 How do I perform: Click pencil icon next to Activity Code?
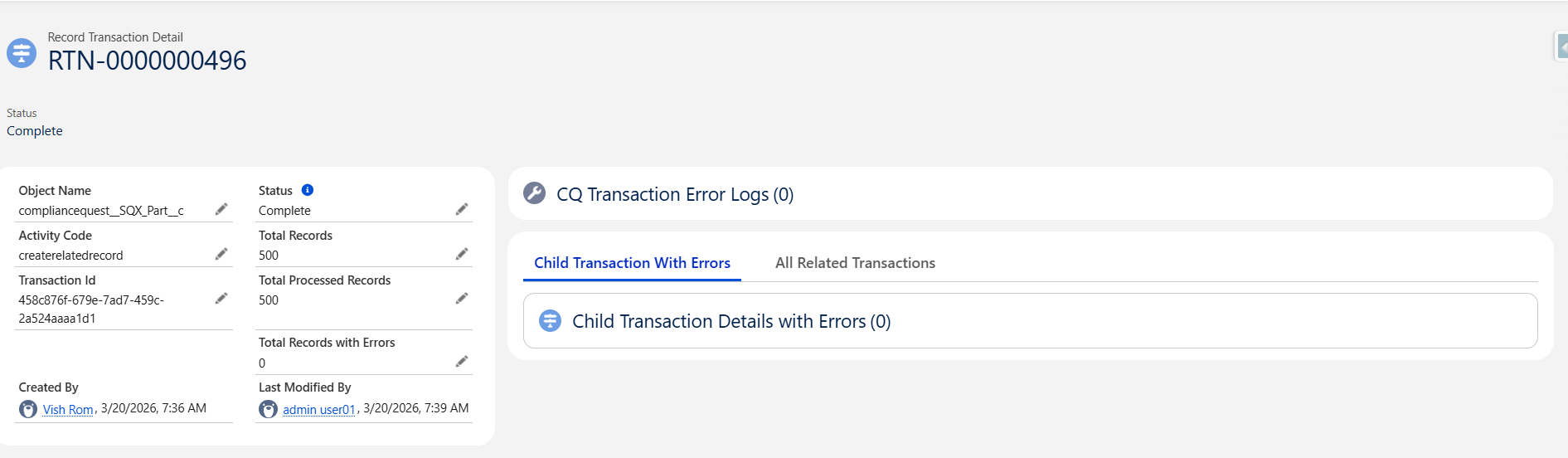pyautogui.click(x=221, y=254)
